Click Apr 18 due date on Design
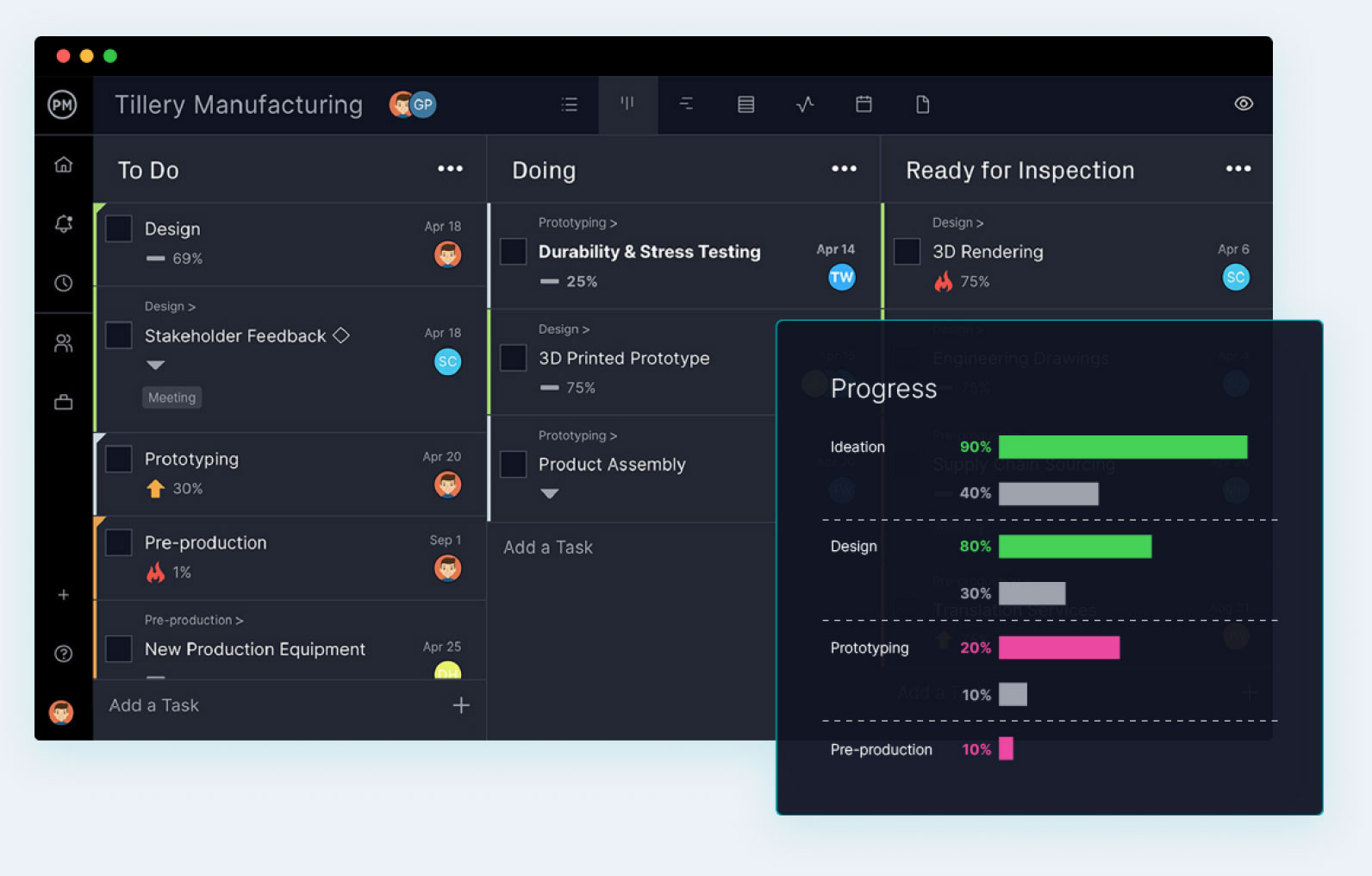Viewport: 1372px width, 876px height. click(x=442, y=226)
